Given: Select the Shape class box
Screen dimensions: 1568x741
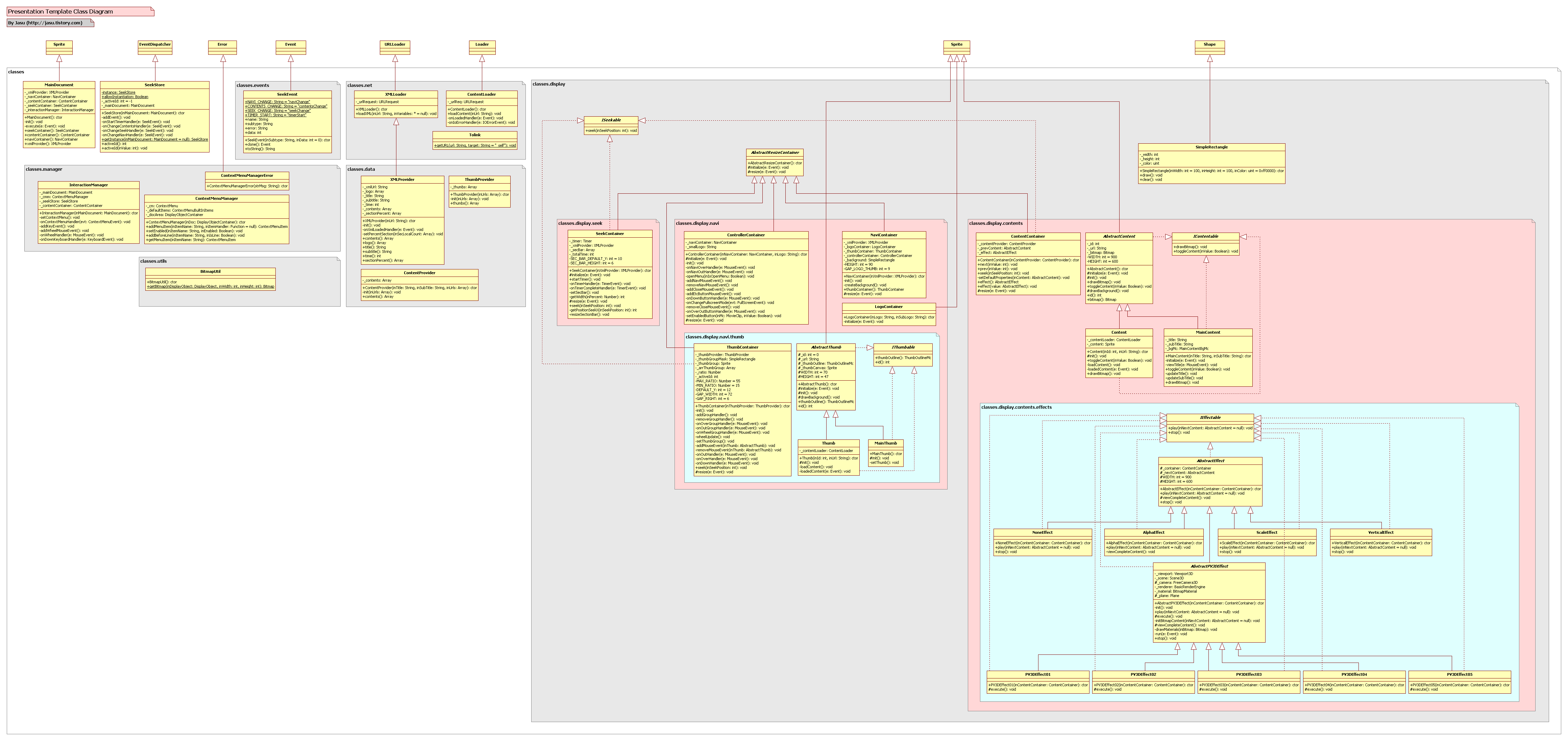Looking at the screenshot, I should click(1209, 47).
